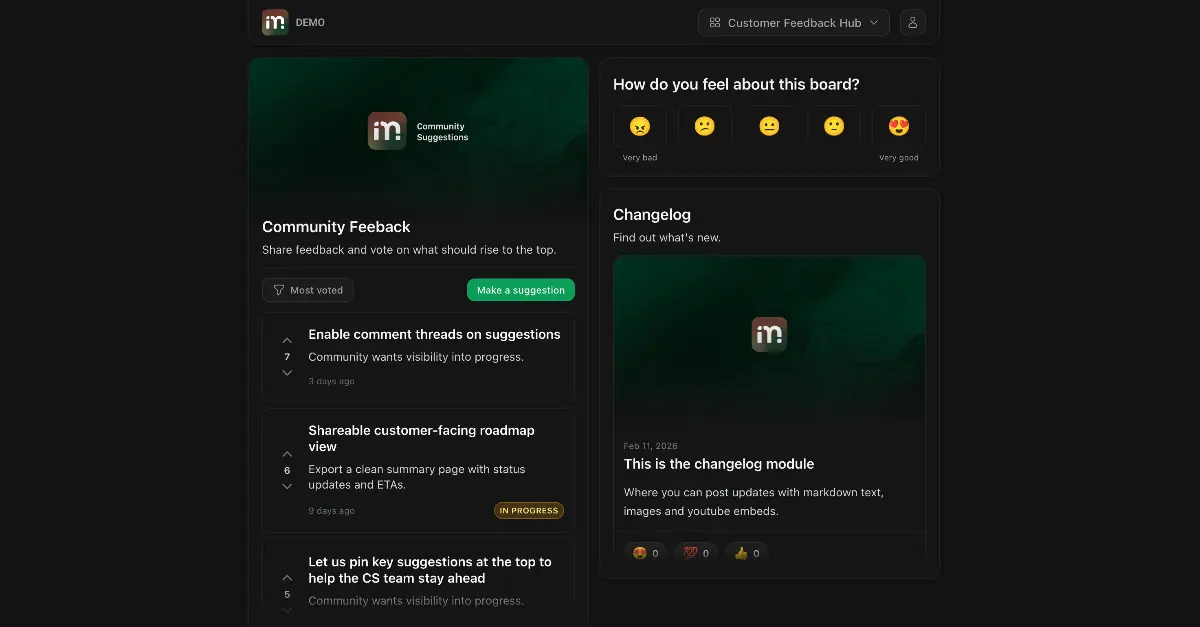Open the 'This is the changelog module' post
Image resolution: width=1200 pixels, height=627 pixels.
719,464
